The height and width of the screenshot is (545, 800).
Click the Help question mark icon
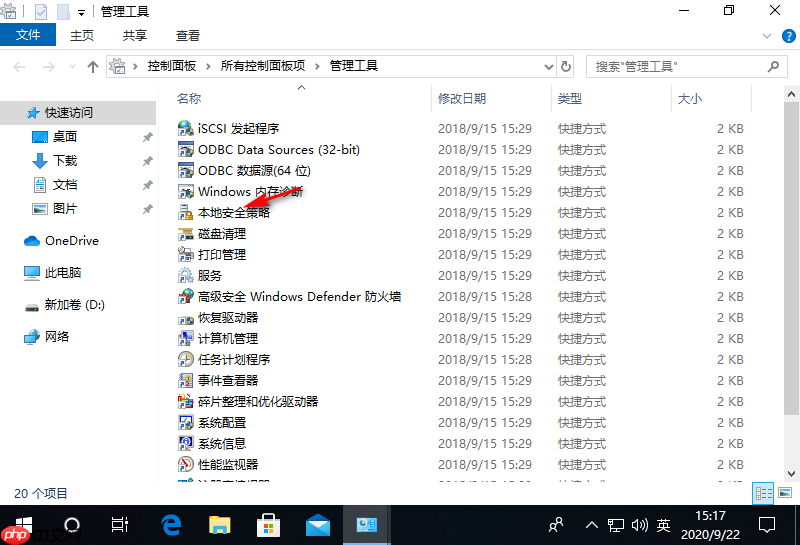(788, 36)
